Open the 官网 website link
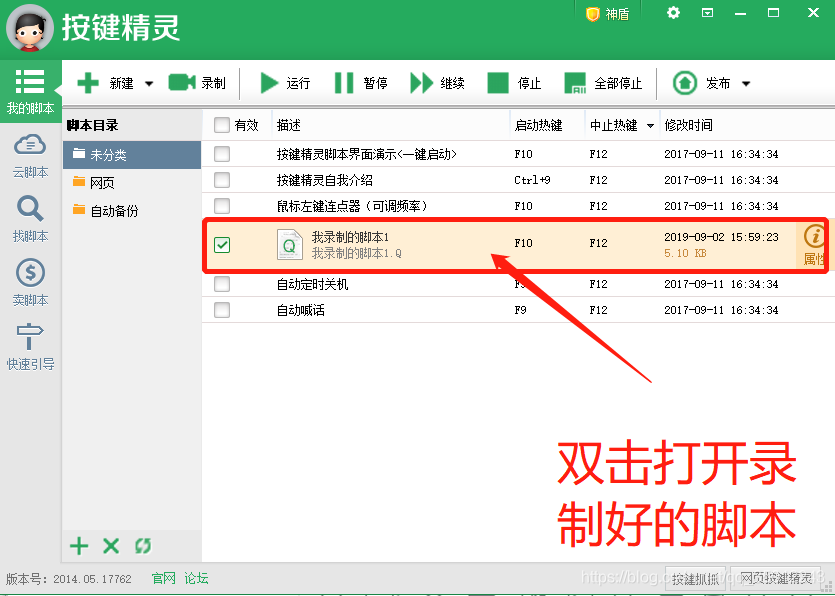Viewport: 835px width, 596px height. coord(163,577)
